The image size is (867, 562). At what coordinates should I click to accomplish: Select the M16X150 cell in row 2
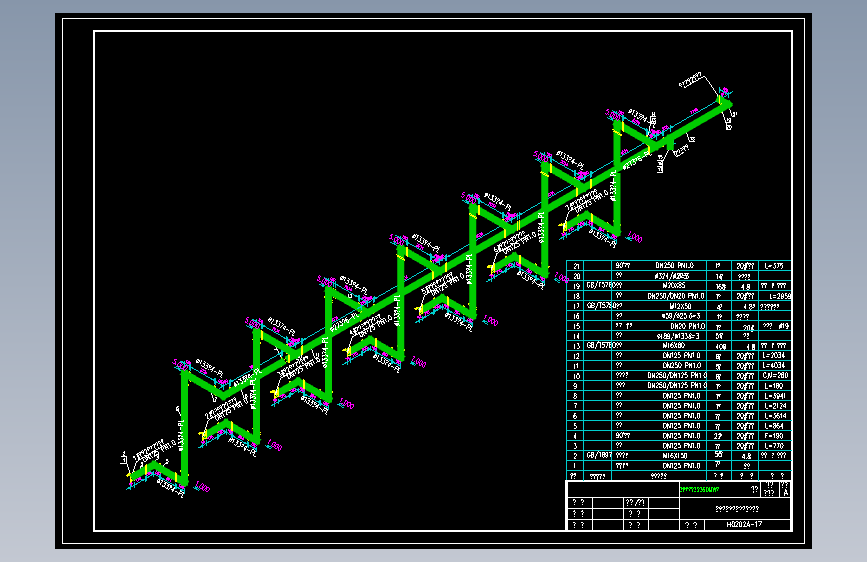click(x=675, y=456)
